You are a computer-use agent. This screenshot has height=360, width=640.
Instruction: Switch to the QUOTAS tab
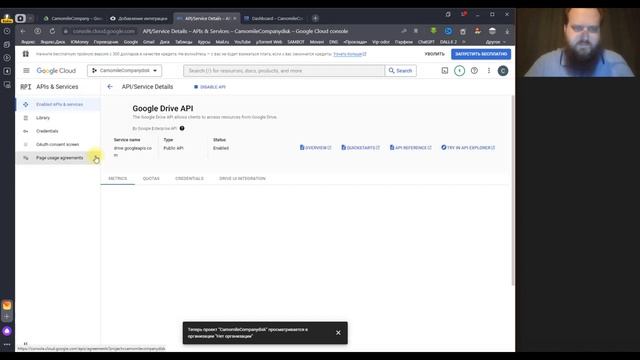[x=151, y=178]
